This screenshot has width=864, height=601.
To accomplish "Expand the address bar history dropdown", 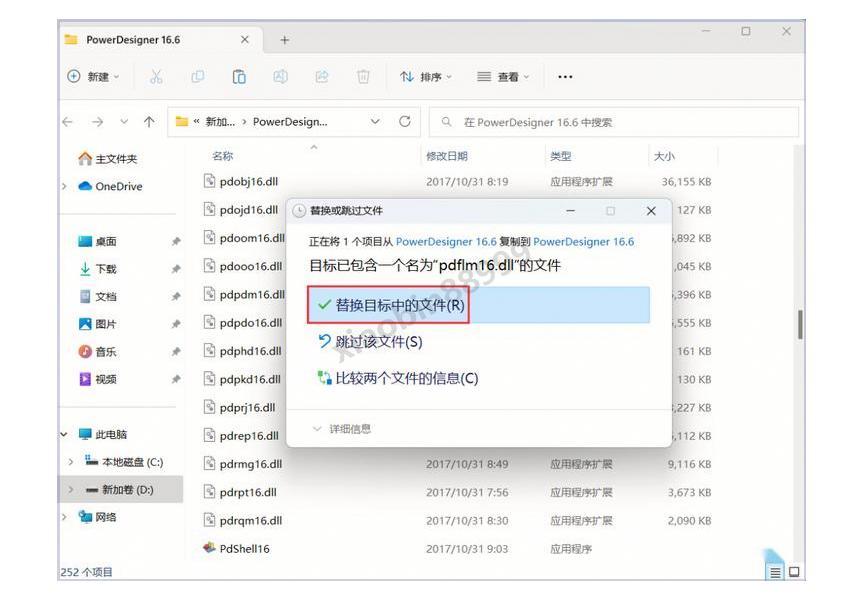I will (x=375, y=121).
